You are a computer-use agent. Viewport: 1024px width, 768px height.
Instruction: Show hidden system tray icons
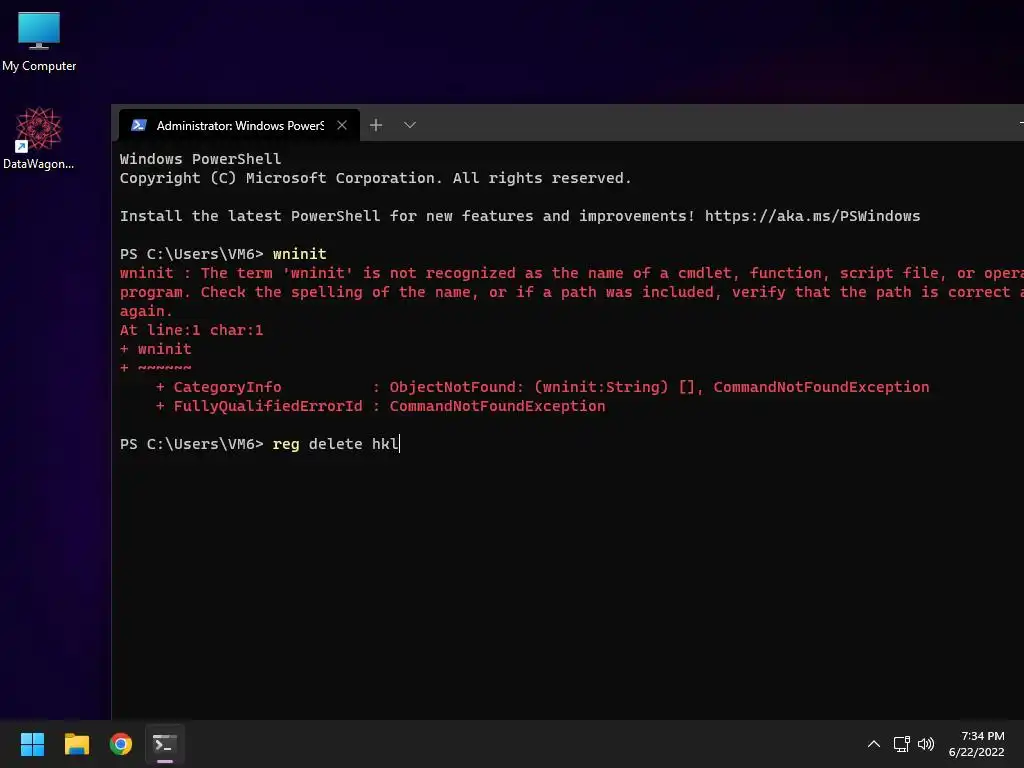(x=874, y=744)
